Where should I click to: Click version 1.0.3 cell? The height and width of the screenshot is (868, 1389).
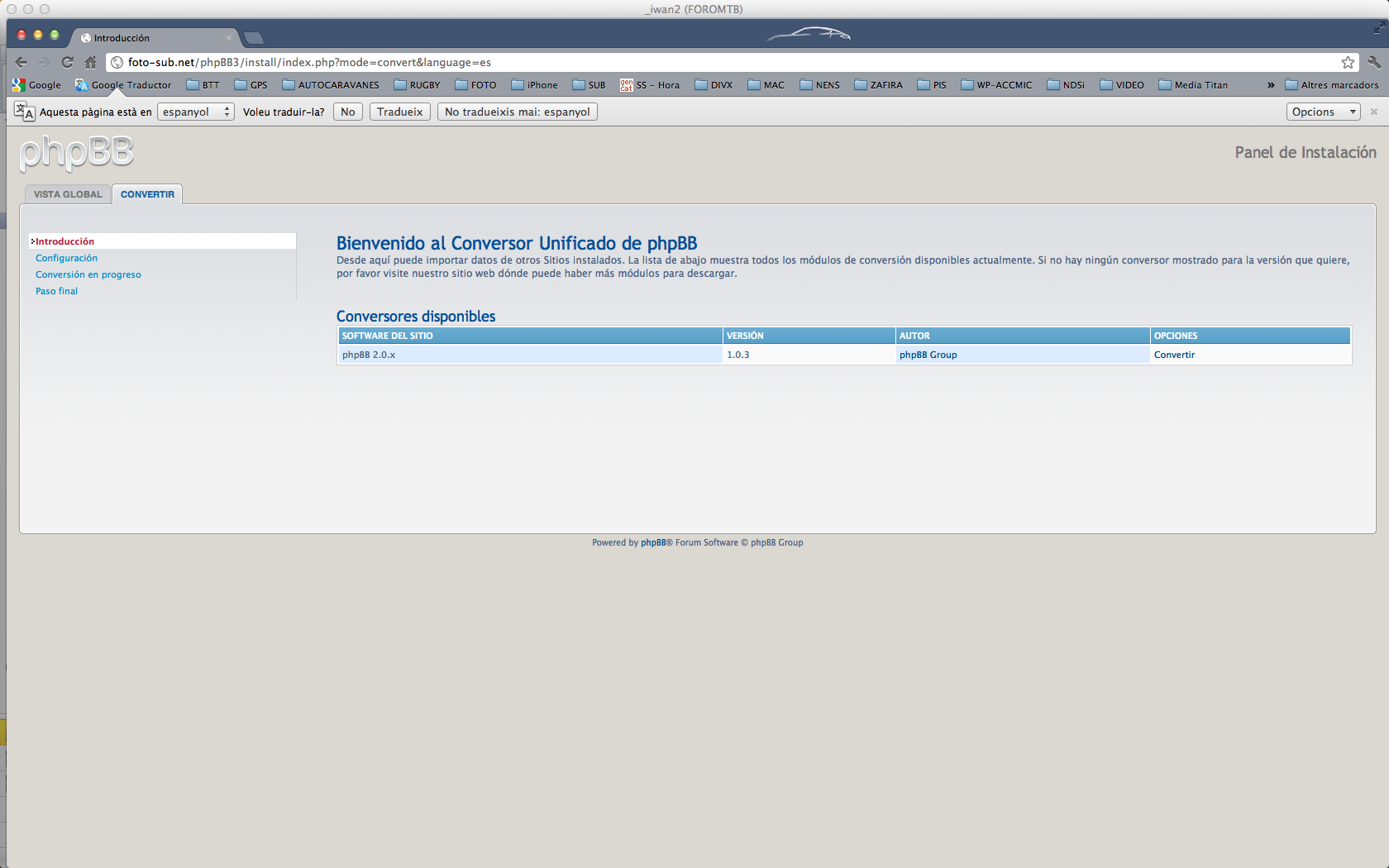pyautogui.click(x=809, y=355)
